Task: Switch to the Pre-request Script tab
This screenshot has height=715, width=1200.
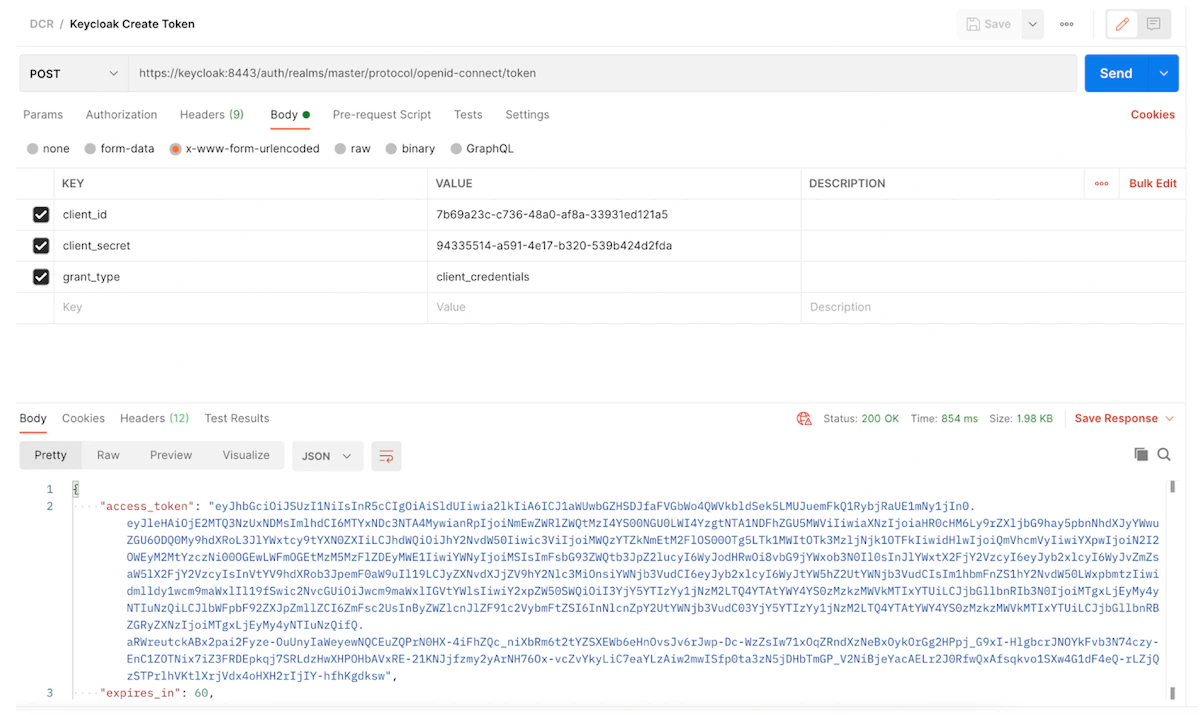Action: 382,115
